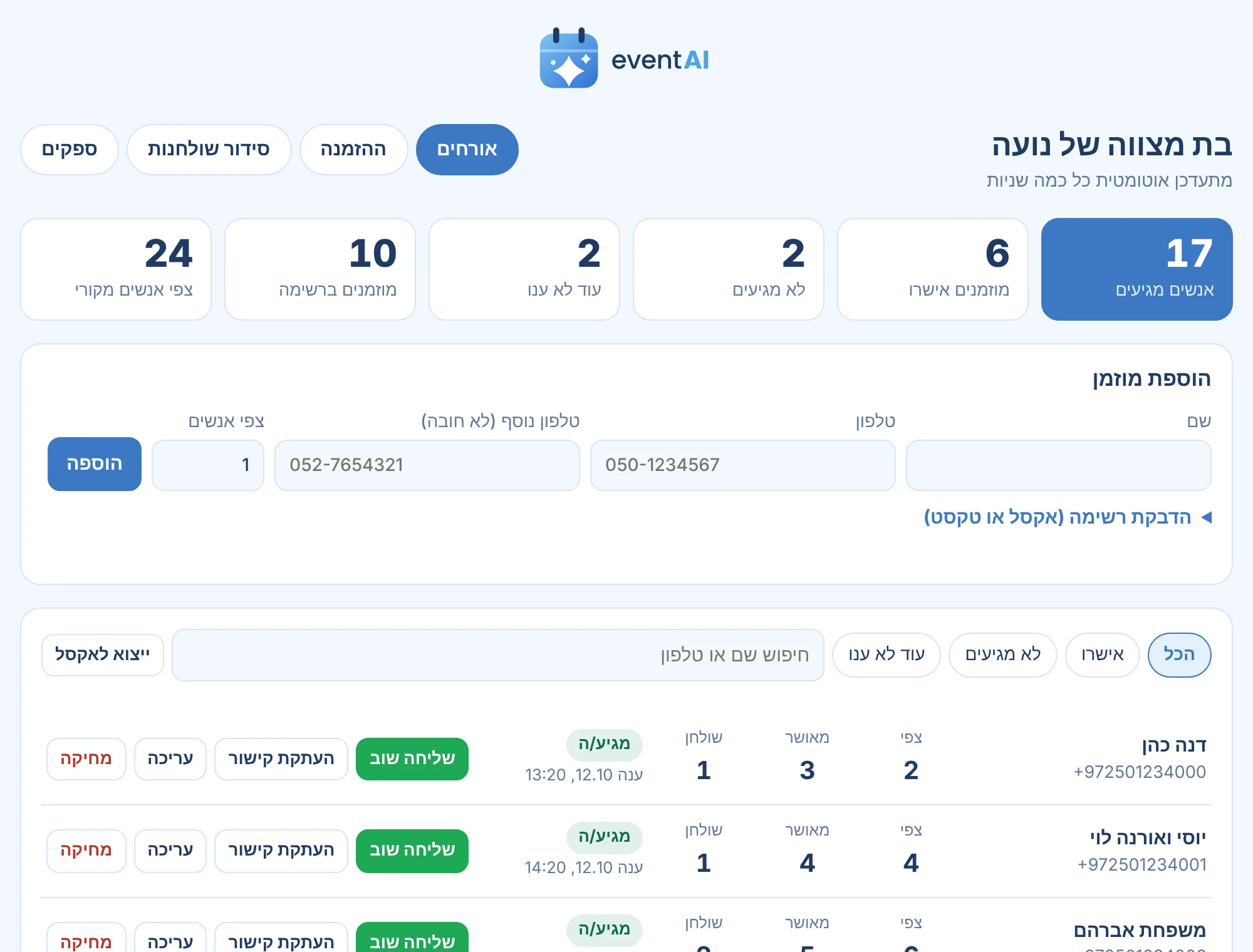Resend the invitation to דנה כהן
The height and width of the screenshot is (952, 1253).
point(412,759)
